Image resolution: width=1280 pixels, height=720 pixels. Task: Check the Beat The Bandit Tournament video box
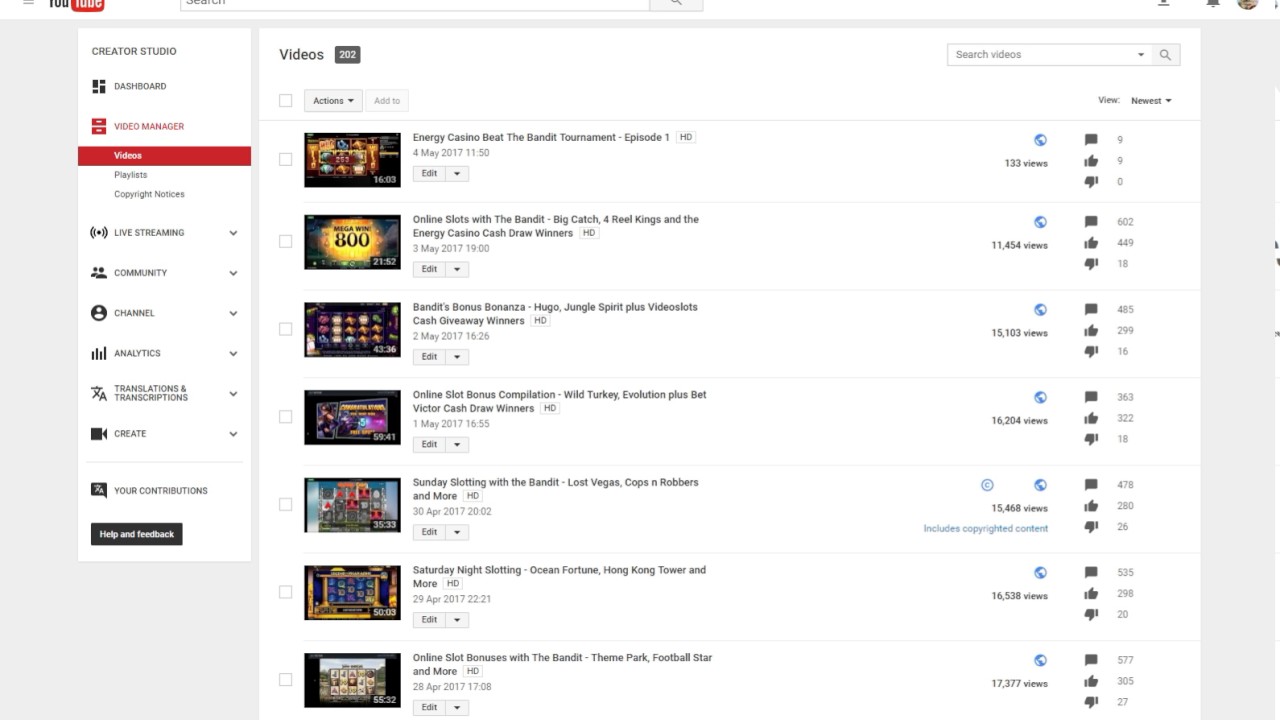pyautogui.click(x=286, y=159)
